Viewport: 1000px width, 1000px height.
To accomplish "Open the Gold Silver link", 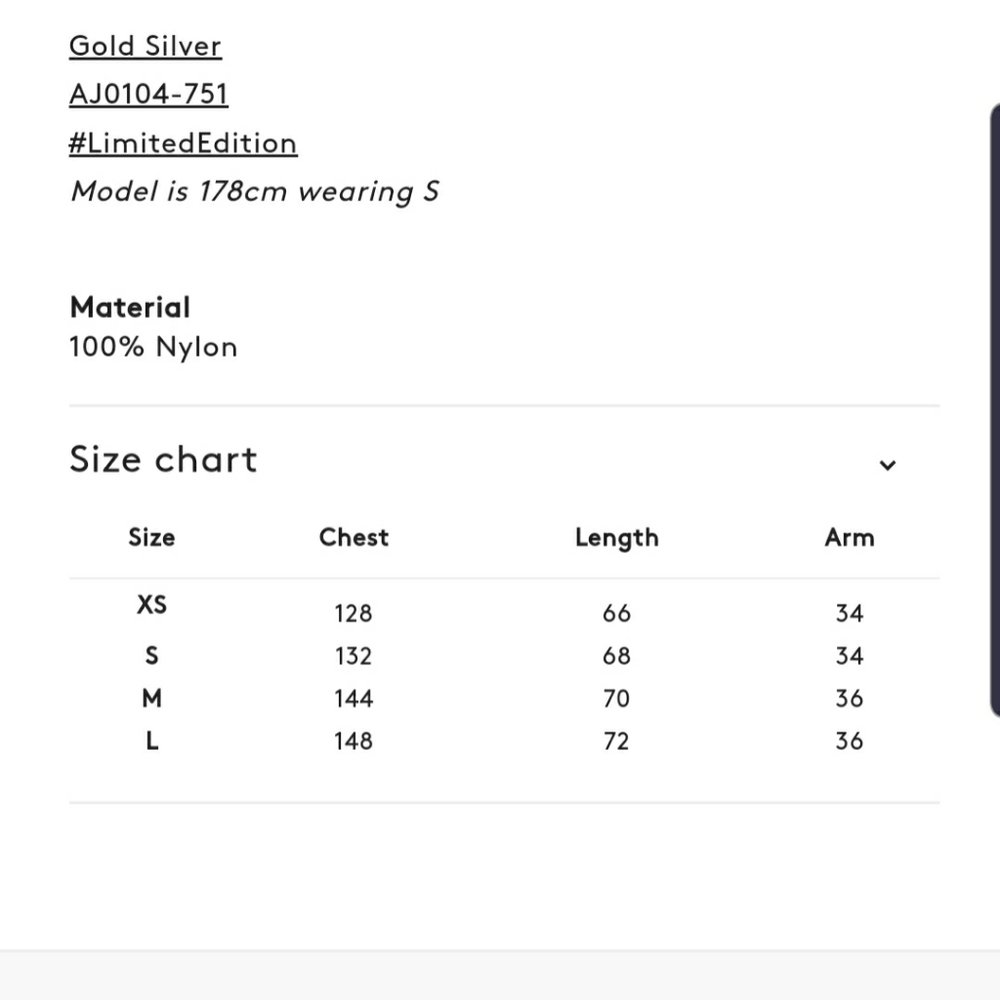I will click(145, 46).
